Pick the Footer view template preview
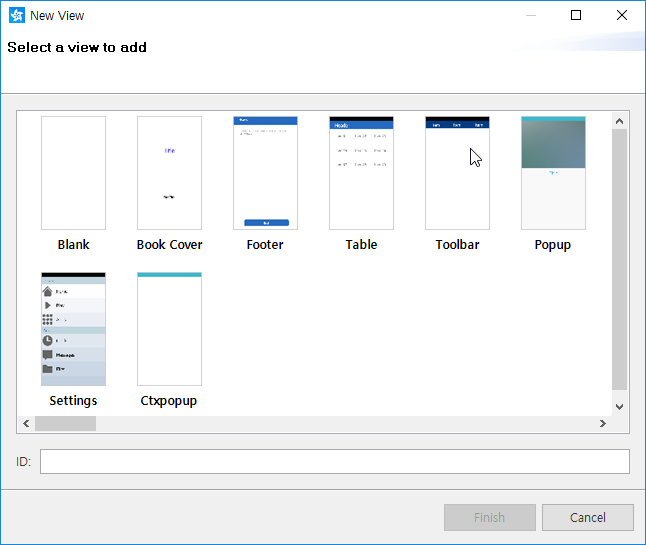The image size is (646, 545). (265, 173)
